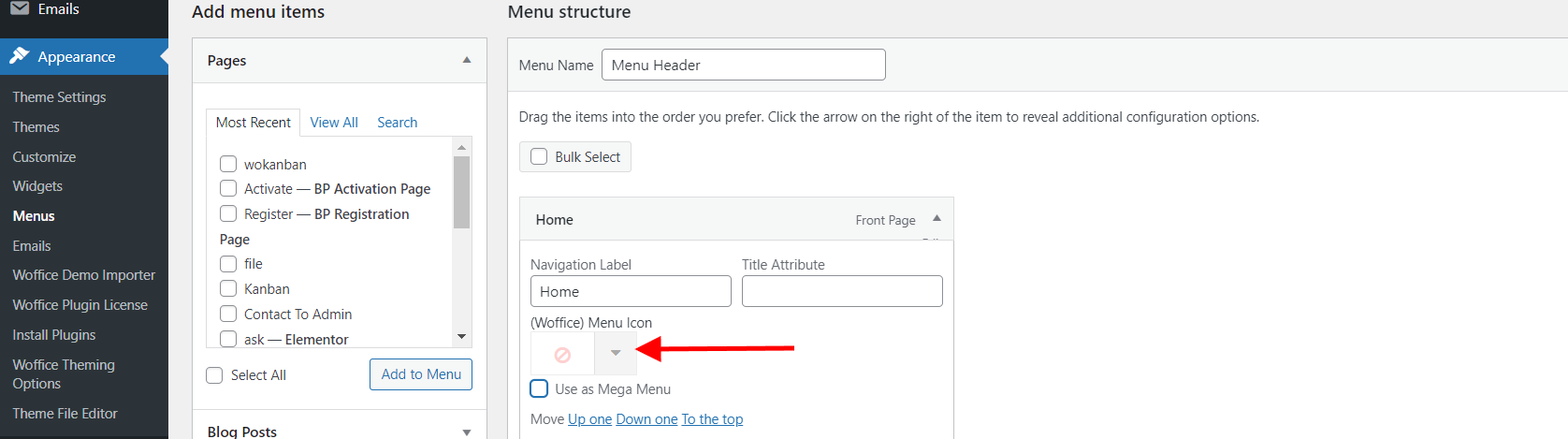Tick the Kanban page checkbox

coord(228,288)
